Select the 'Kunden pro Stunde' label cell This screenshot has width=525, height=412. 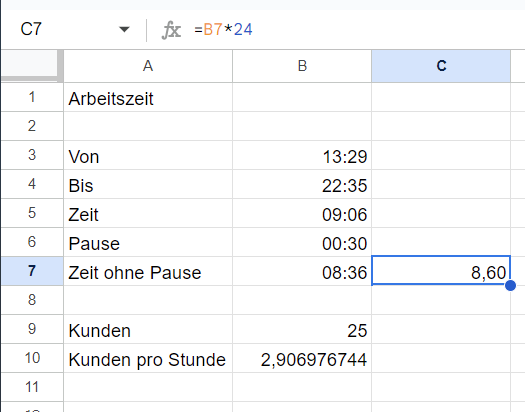point(148,358)
